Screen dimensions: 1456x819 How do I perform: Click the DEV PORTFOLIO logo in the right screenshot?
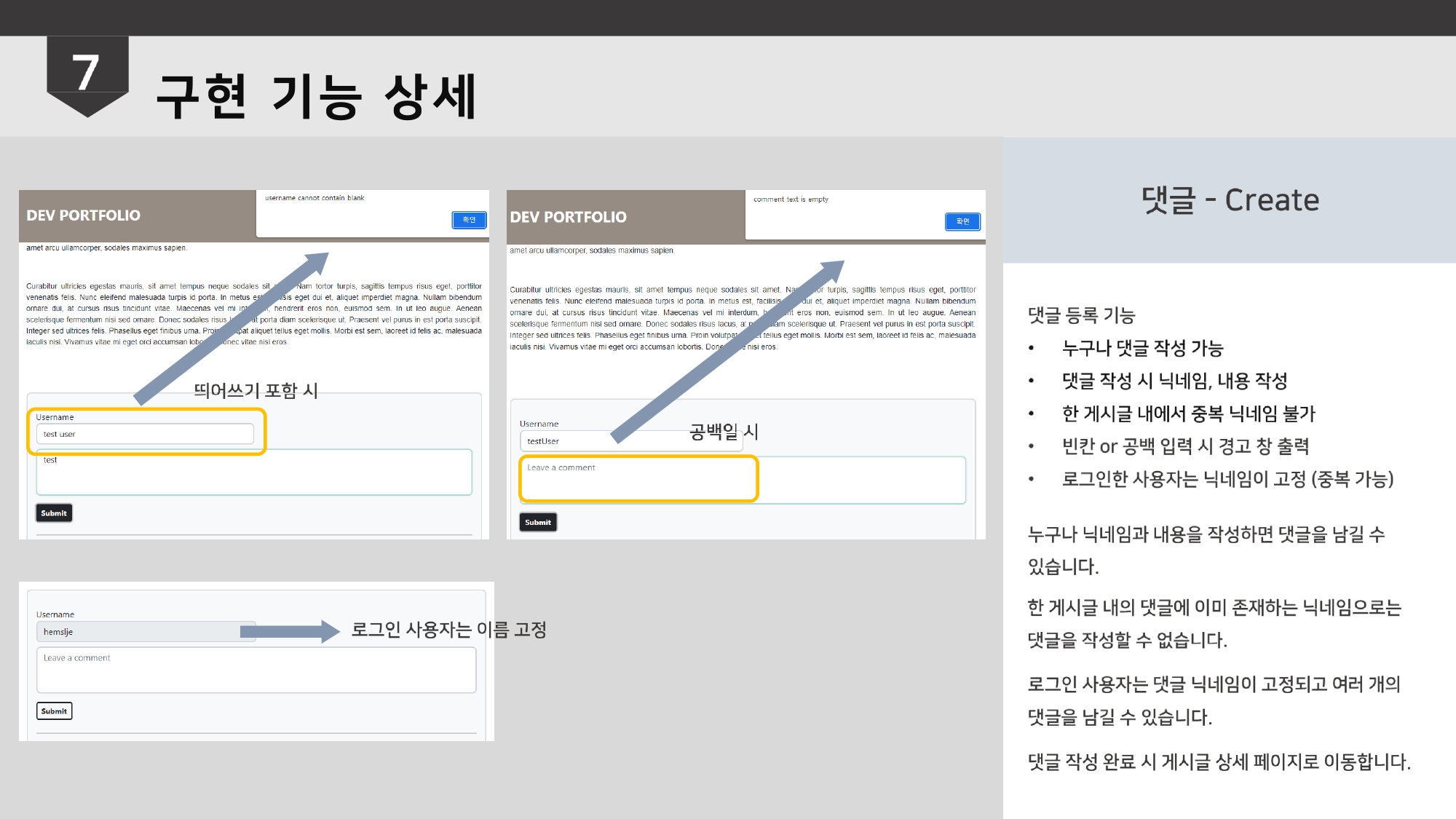click(568, 217)
